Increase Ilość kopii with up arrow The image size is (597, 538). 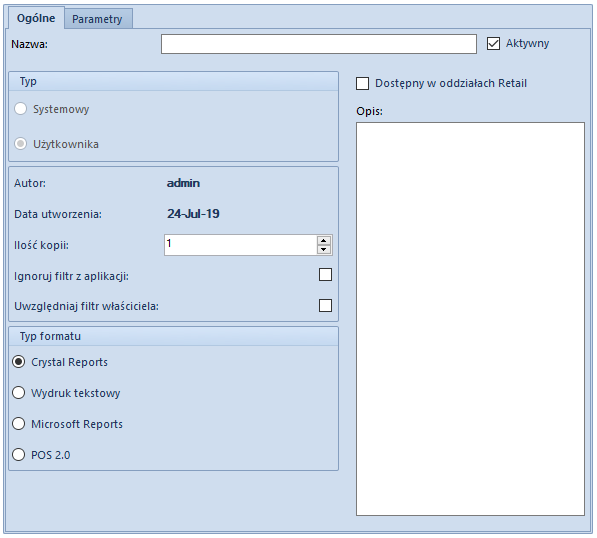click(x=324, y=241)
